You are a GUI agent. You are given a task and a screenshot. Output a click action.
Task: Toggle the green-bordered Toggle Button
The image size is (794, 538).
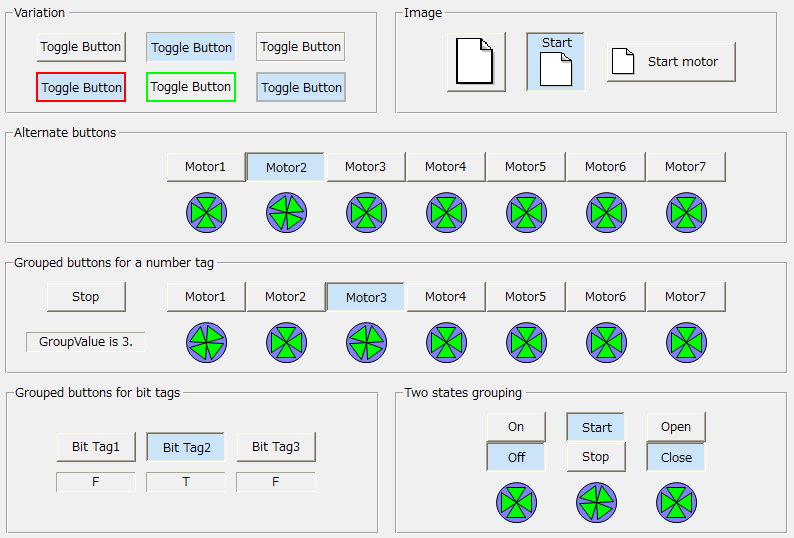(191, 87)
